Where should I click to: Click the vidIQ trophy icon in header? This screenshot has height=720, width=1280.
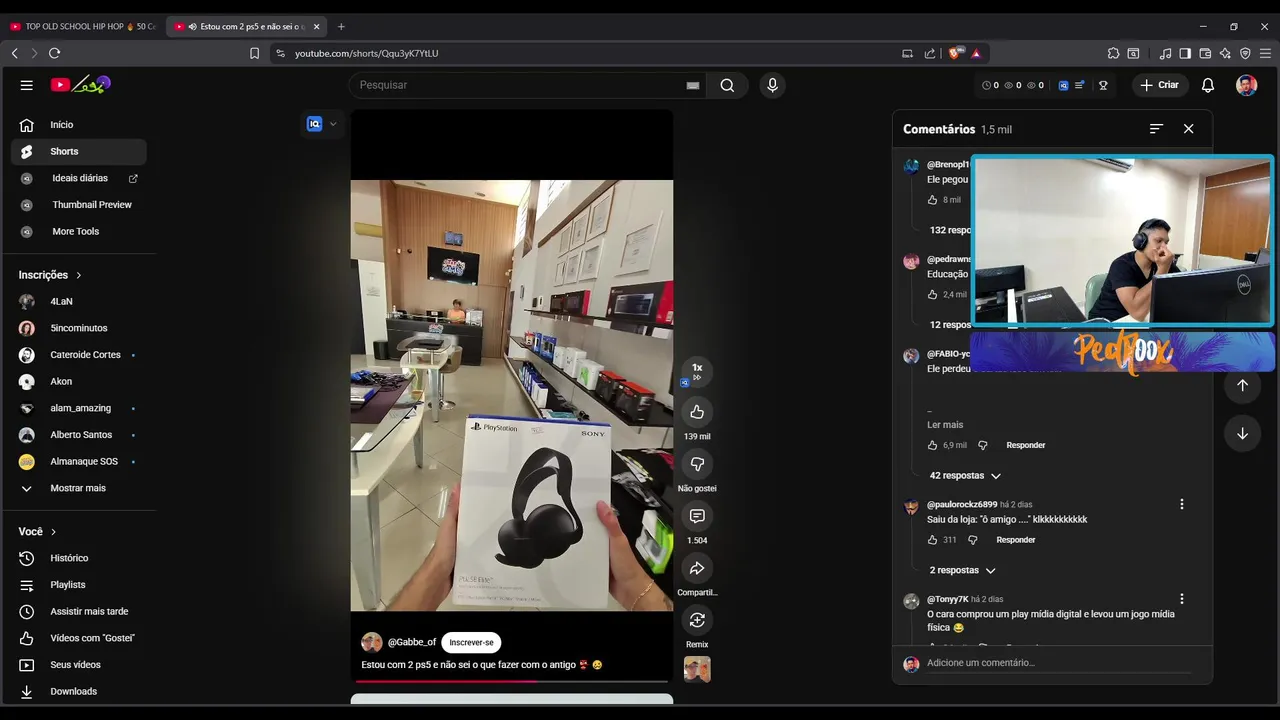[x=1103, y=85]
